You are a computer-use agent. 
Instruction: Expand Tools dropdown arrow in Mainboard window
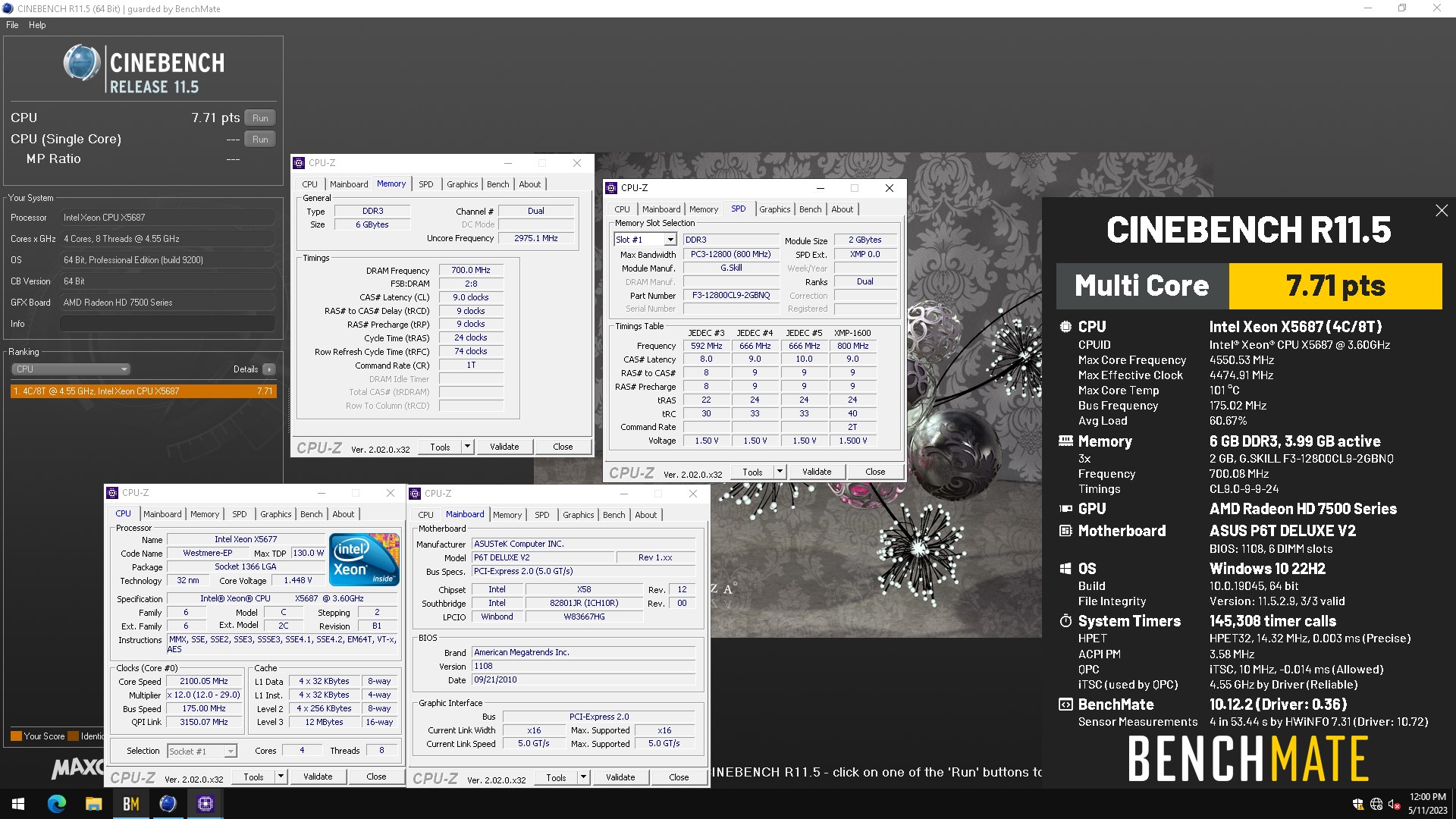point(583,777)
